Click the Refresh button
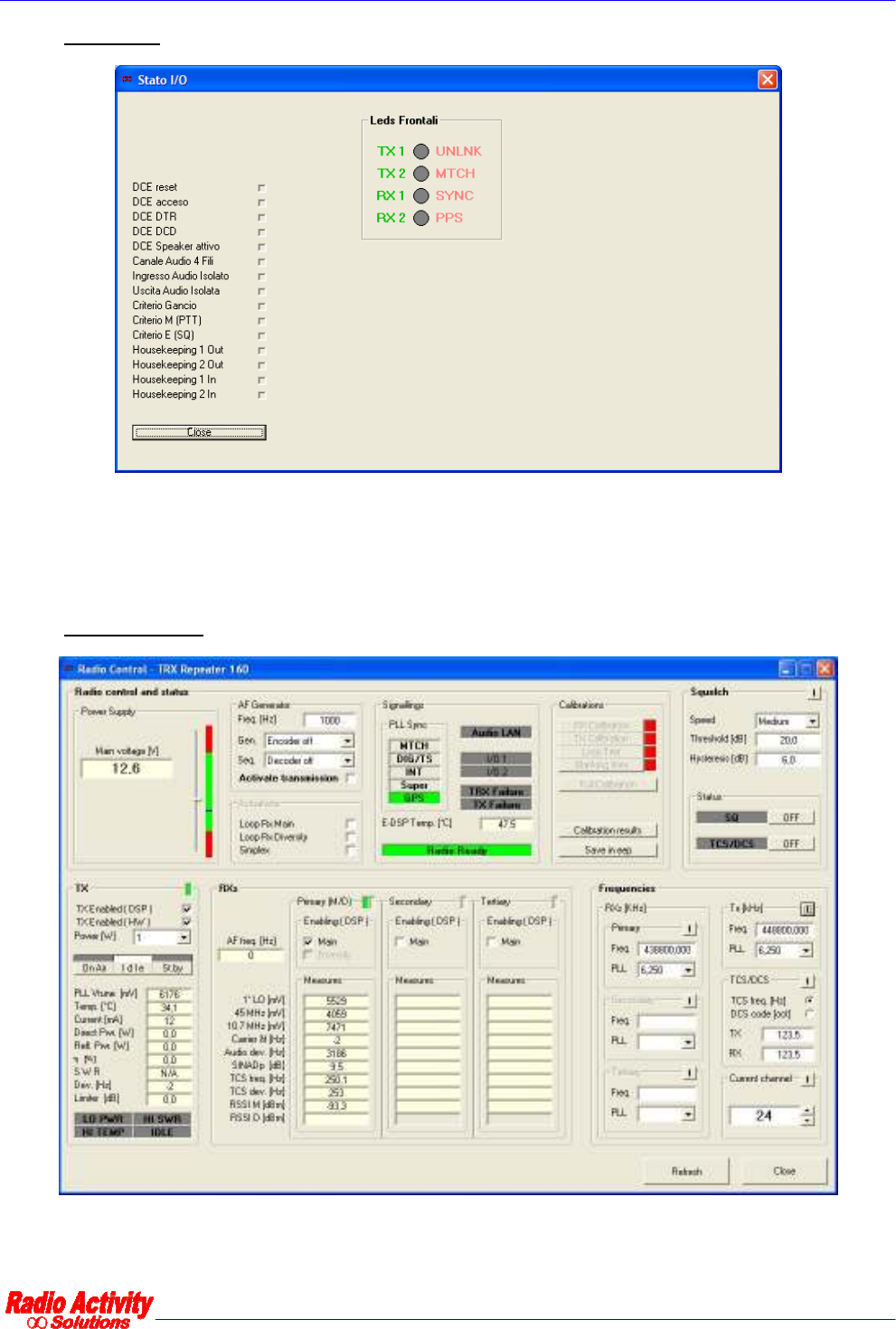This screenshot has height=1329, width=896. coord(686,1171)
